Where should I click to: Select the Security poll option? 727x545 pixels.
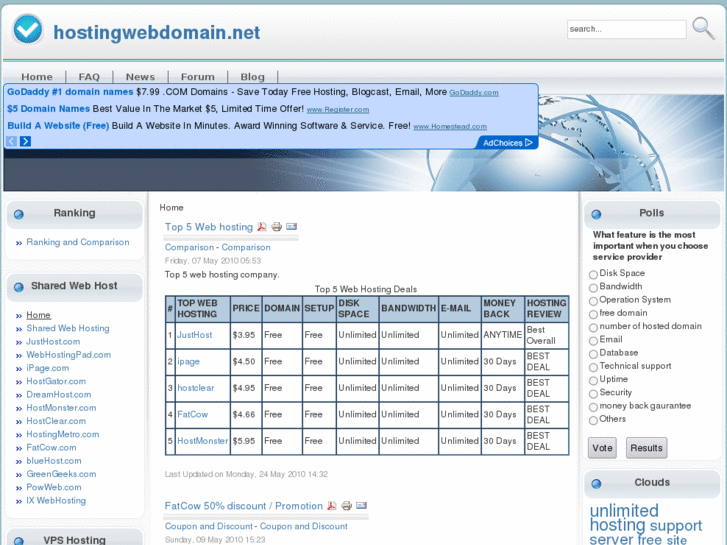[x=593, y=394]
